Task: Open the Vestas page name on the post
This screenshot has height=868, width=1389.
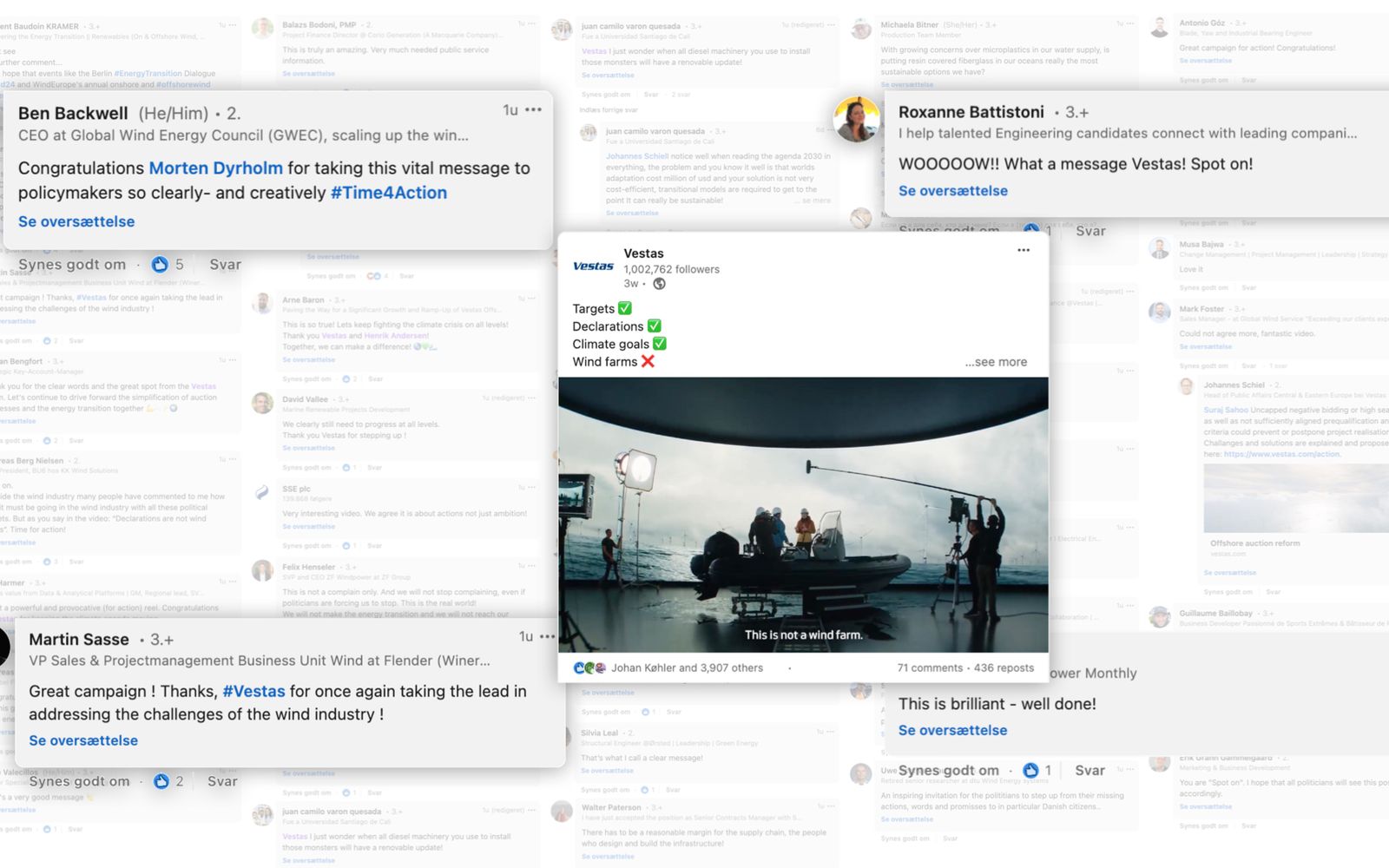Action: (643, 253)
